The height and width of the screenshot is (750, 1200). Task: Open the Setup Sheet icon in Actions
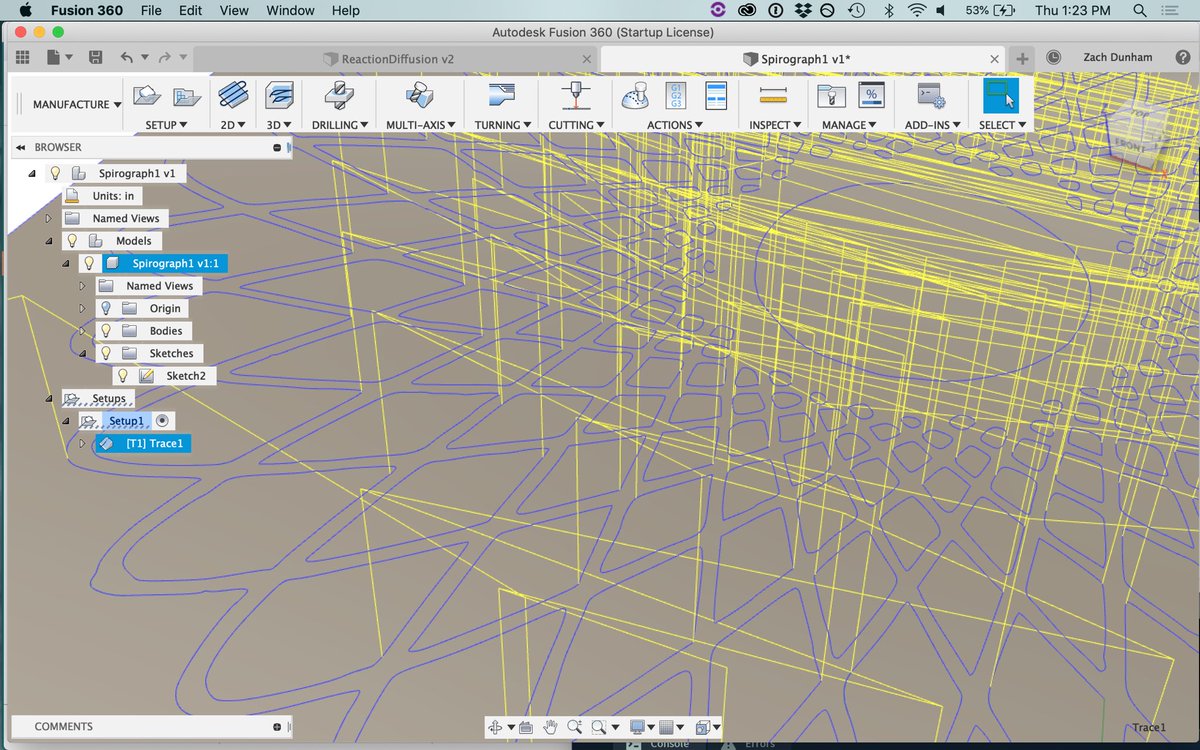[715, 96]
